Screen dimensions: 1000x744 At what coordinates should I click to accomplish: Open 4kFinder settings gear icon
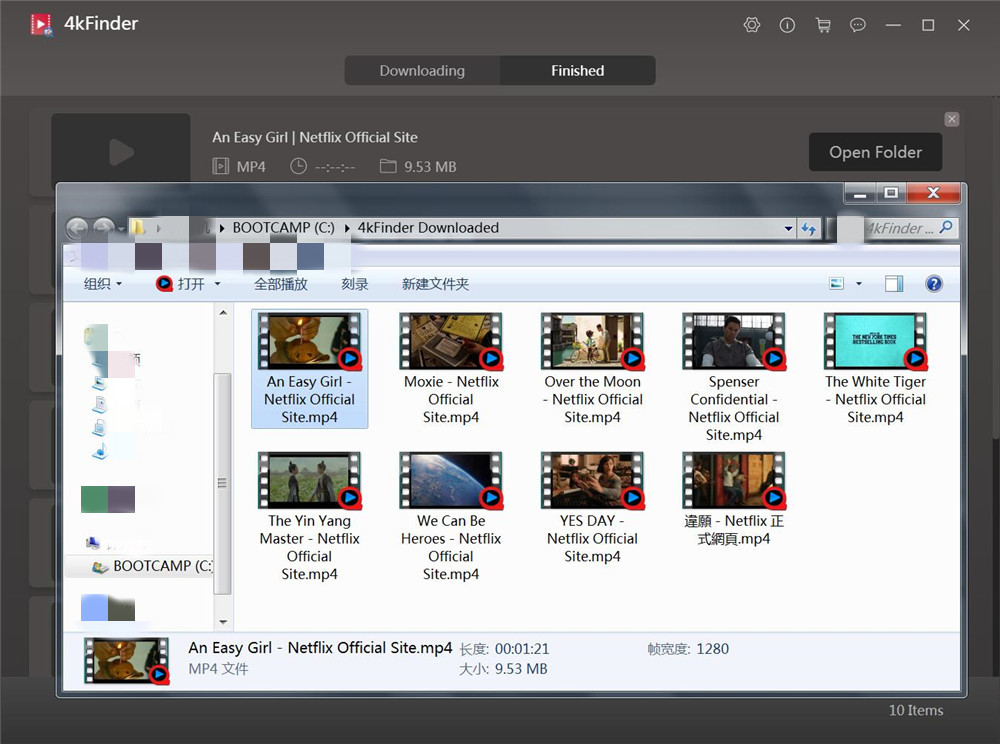[x=752, y=25]
